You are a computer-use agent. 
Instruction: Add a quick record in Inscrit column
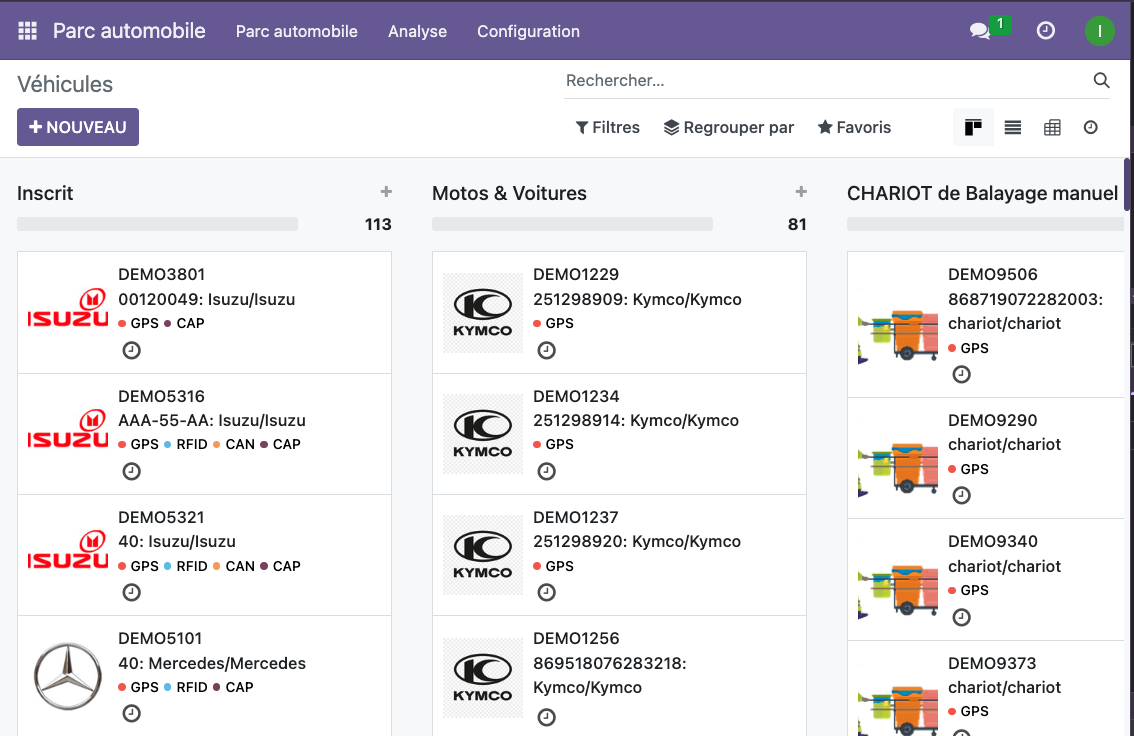point(386,192)
